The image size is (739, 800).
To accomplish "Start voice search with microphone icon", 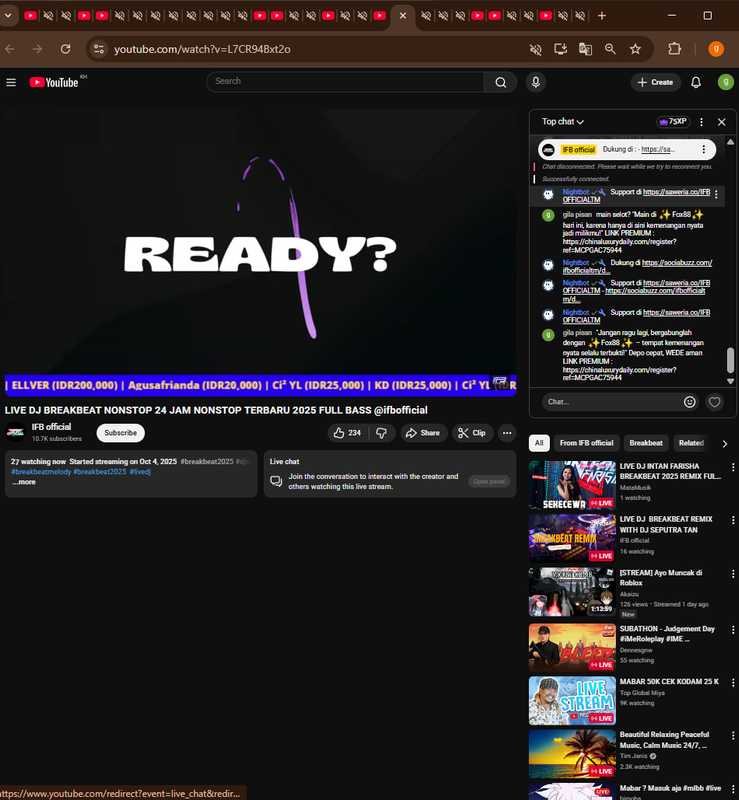I will (535, 82).
